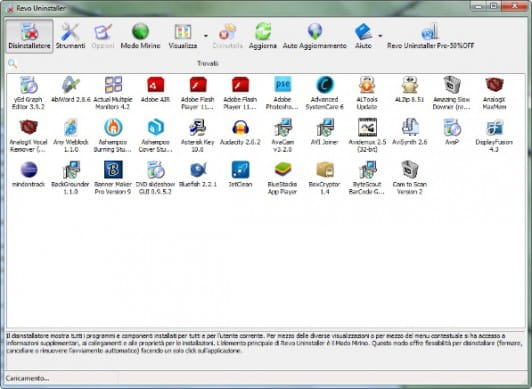Select the AVI Joiner program
This screenshot has width=532, height=389.
(x=325, y=132)
